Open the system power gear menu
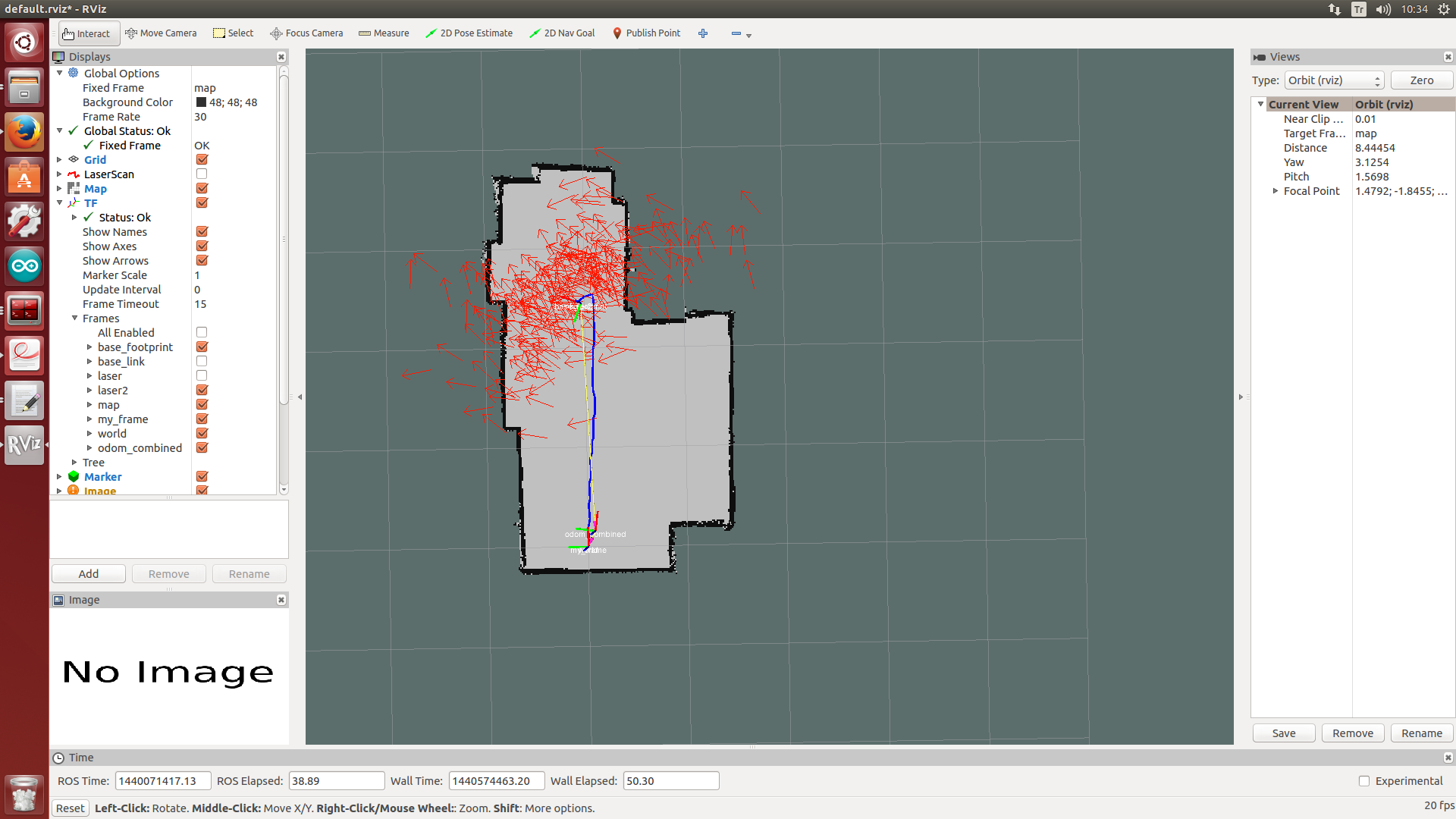This screenshot has width=1456, height=819. pos(1444,9)
